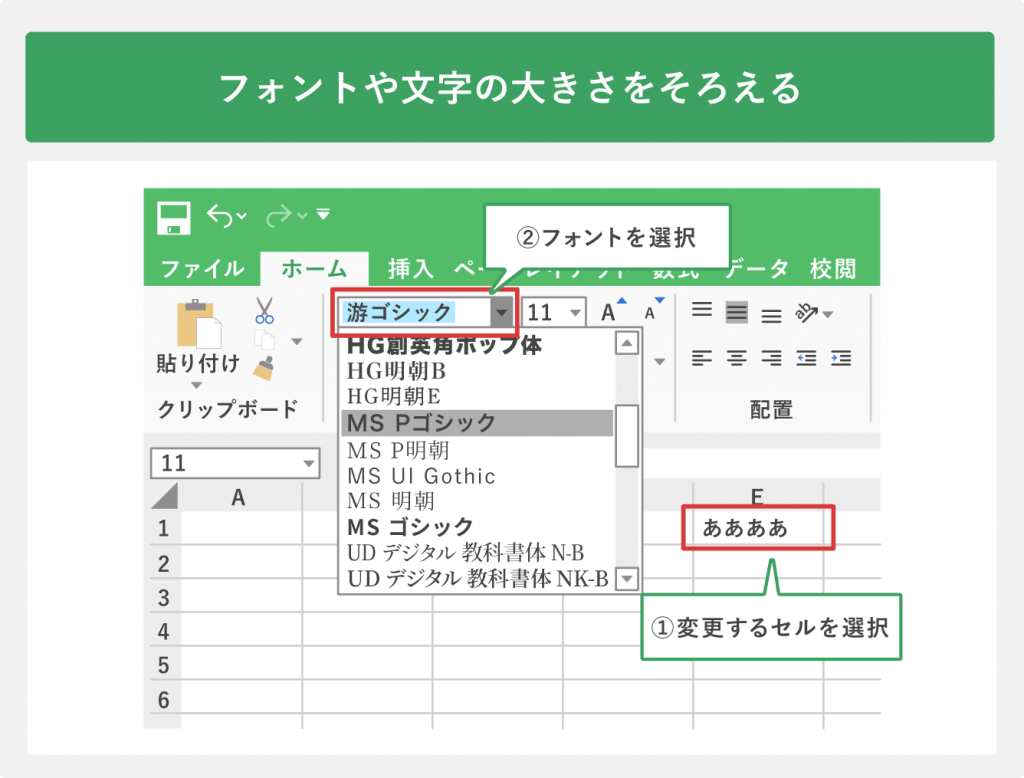Image resolution: width=1024 pixels, height=778 pixels.
Task: Open the font size dropdown arrow
Action: pyautogui.click(x=575, y=313)
